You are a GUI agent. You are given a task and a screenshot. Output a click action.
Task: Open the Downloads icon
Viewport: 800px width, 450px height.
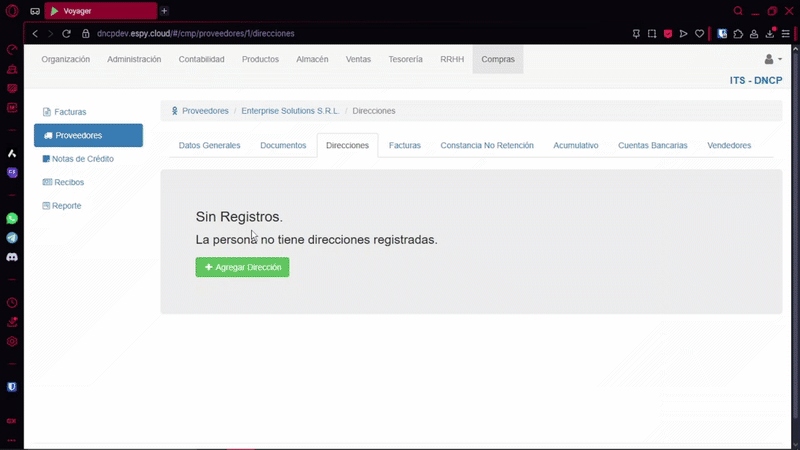(770, 34)
